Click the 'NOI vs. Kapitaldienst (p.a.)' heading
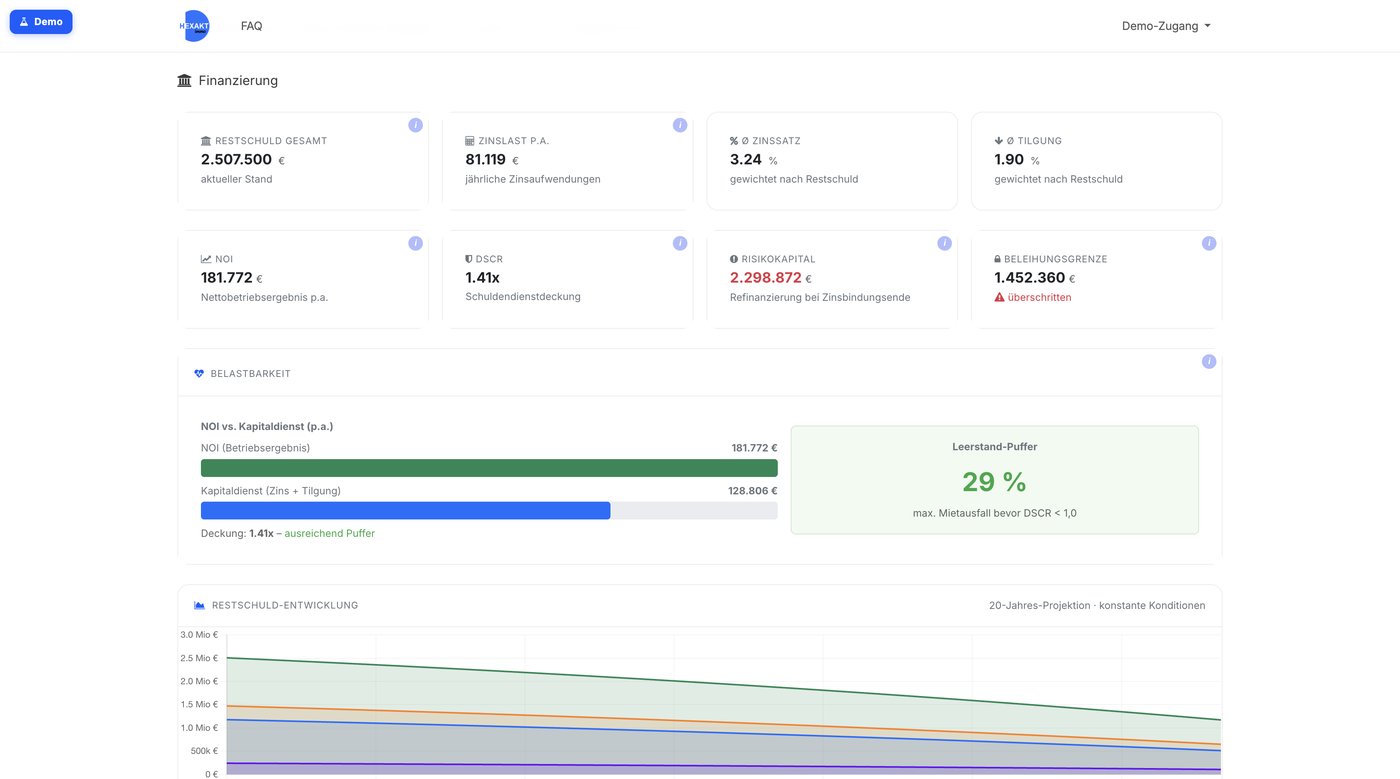 (x=267, y=426)
